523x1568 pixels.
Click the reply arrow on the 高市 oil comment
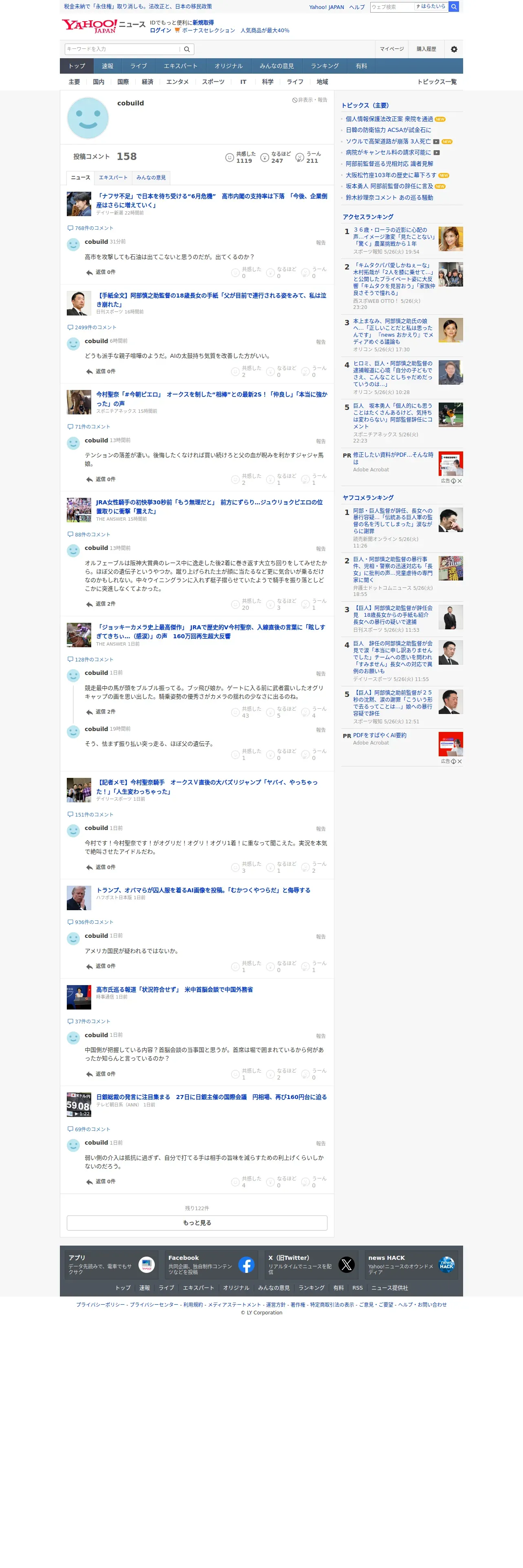pyautogui.click(x=90, y=273)
